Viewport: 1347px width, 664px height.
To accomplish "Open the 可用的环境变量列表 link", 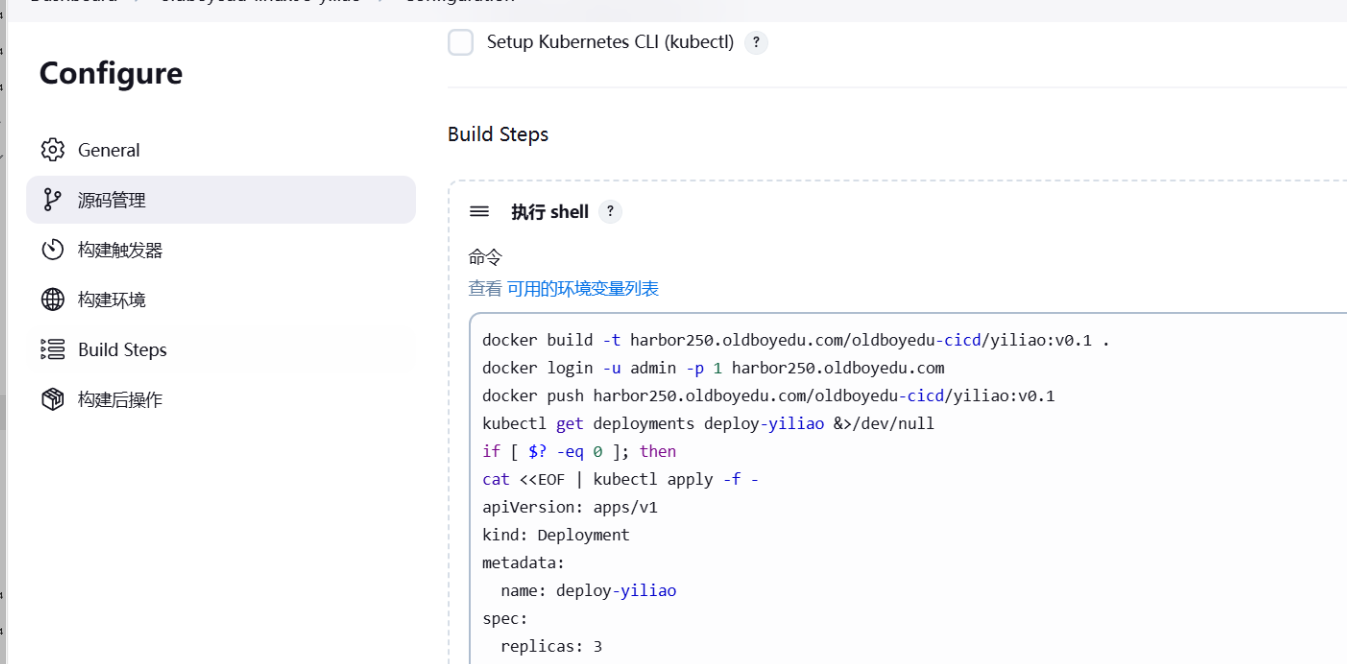I will tap(582, 289).
